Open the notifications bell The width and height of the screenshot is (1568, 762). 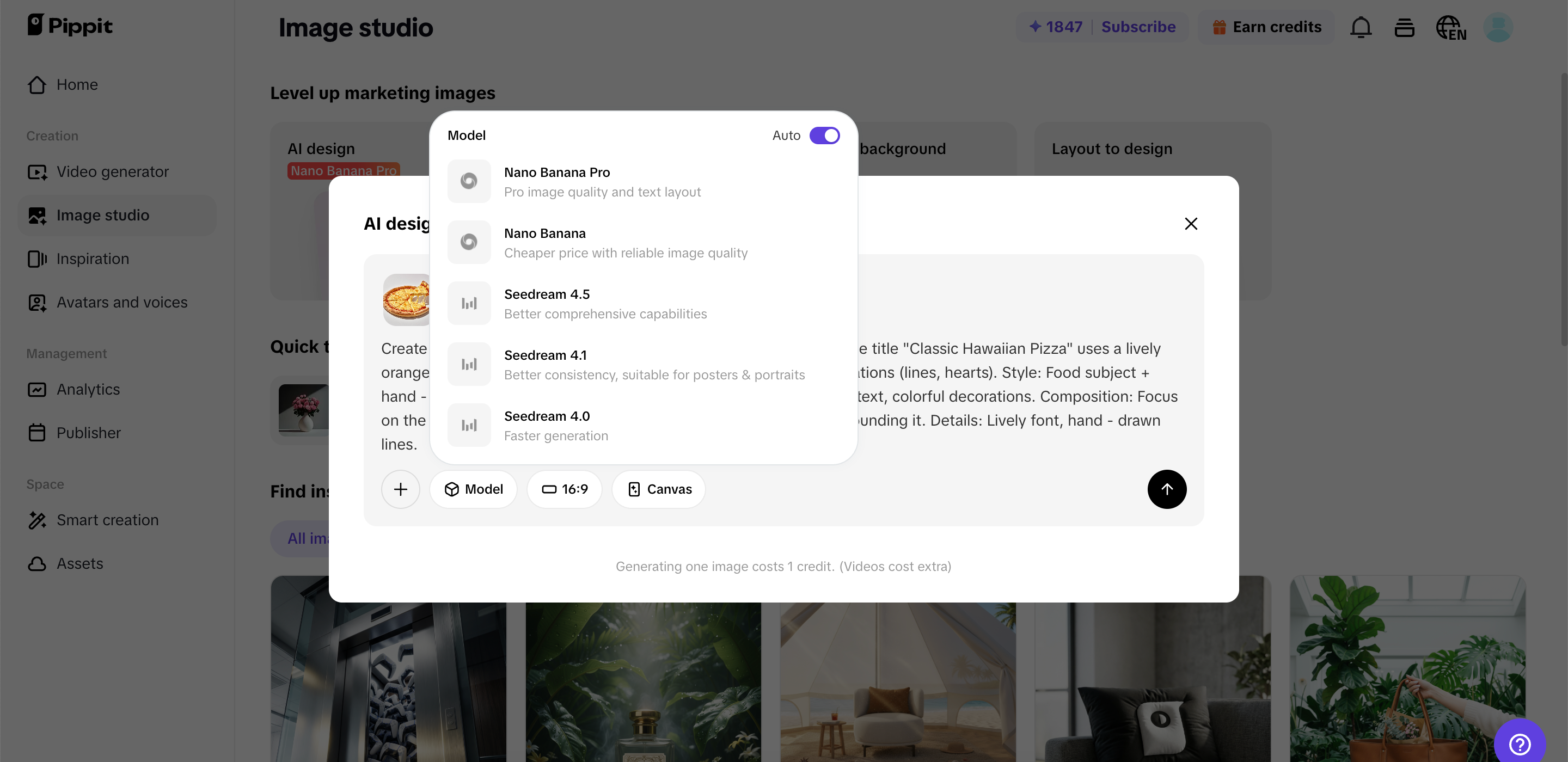pos(1360,27)
